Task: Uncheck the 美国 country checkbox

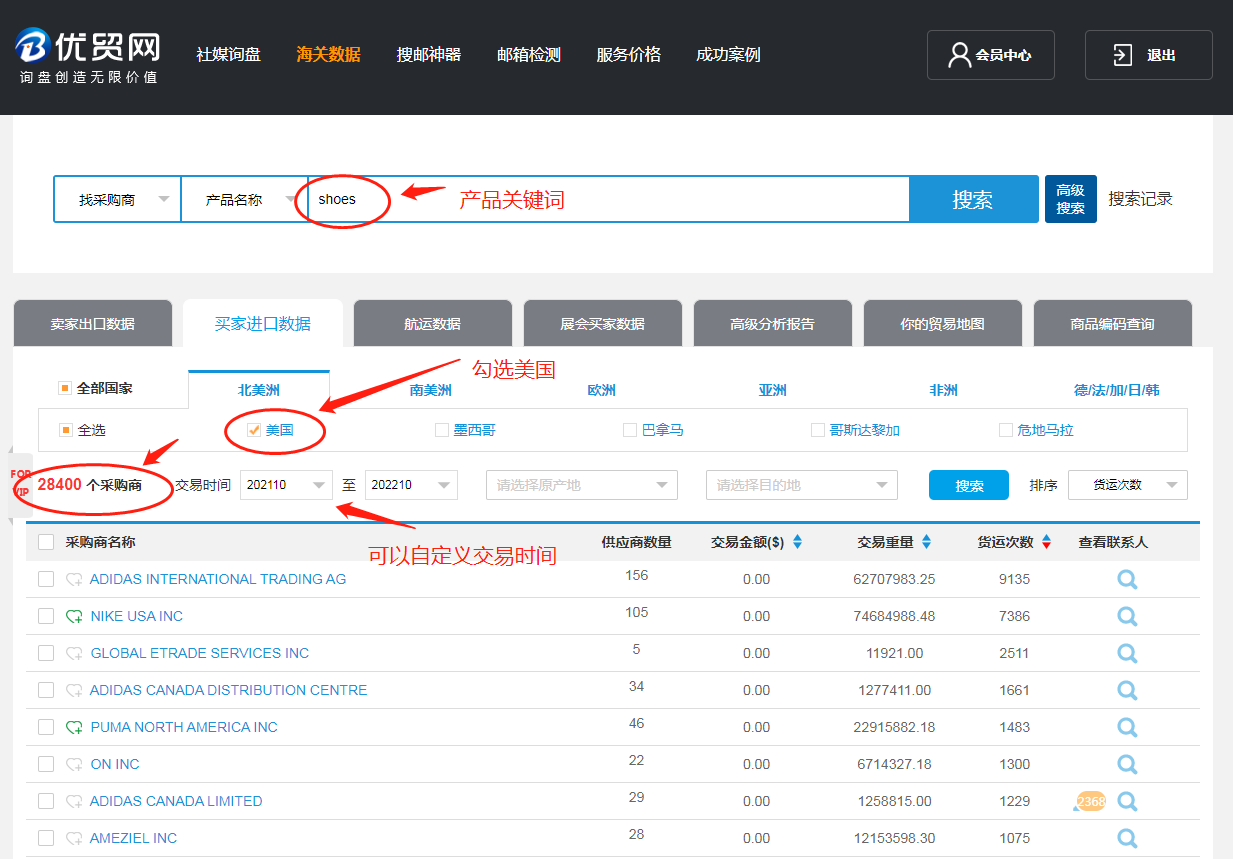Action: (x=254, y=430)
